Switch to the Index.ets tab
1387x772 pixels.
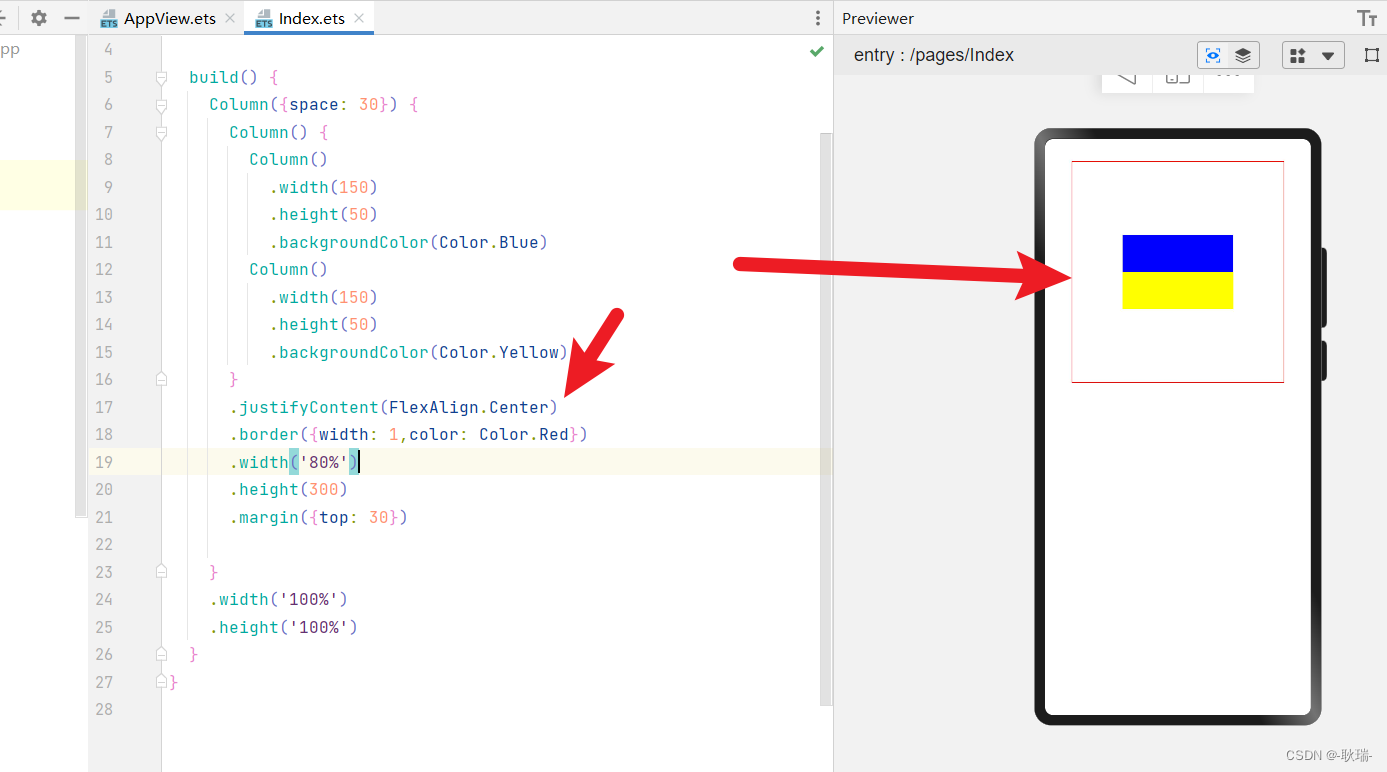coord(312,18)
